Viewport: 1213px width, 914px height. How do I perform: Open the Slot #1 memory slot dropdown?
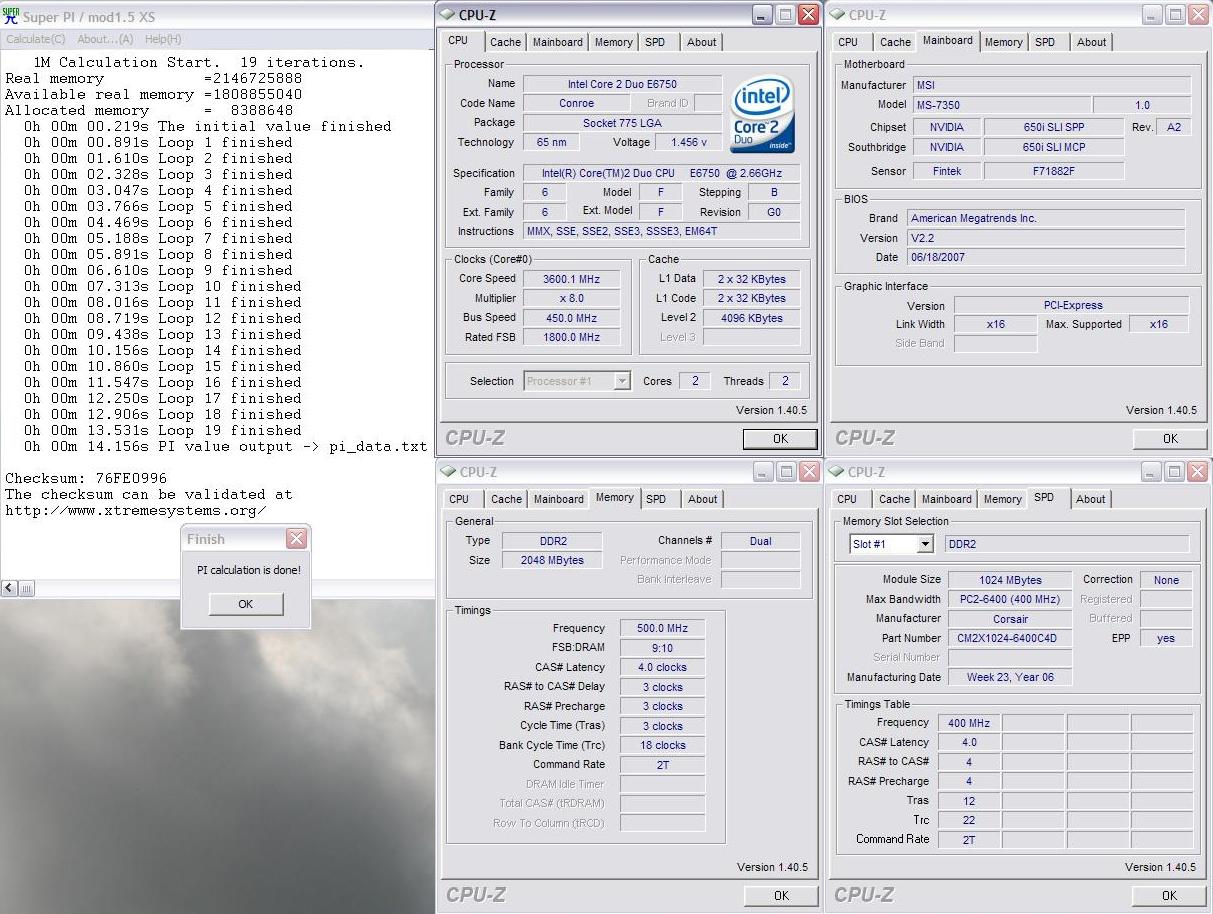(891, 544)
